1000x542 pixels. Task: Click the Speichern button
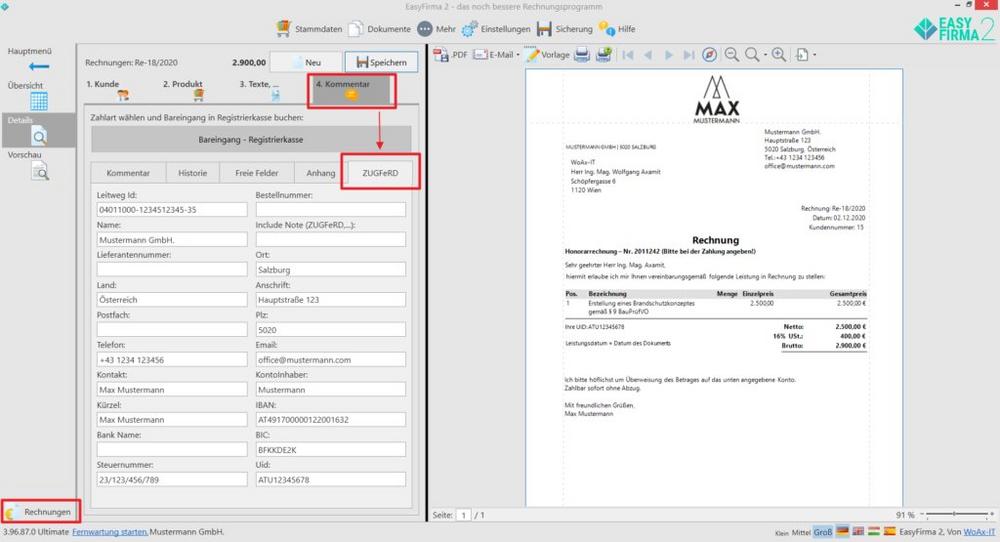point(381,62)
